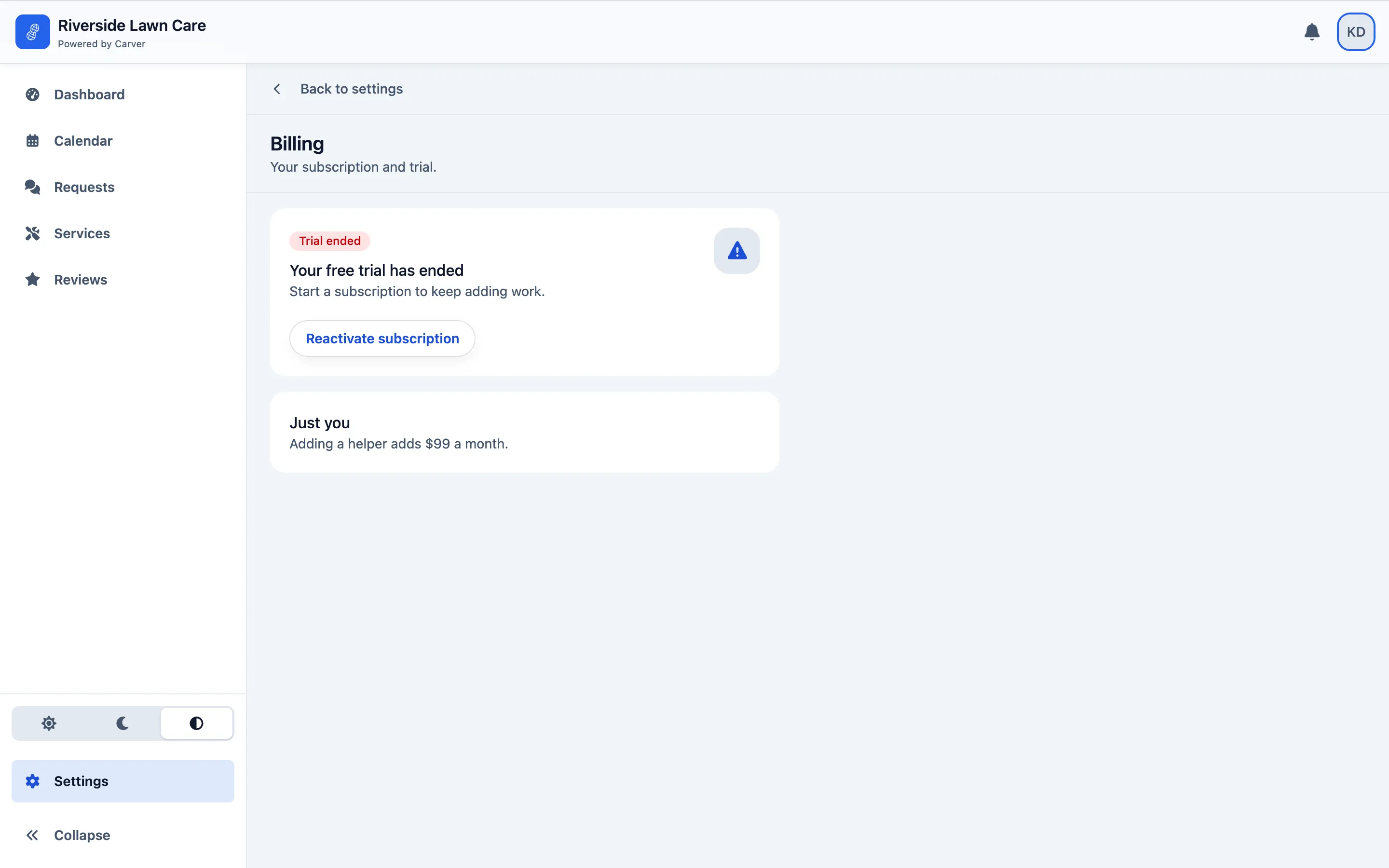
Task: Click the Settings gear icon
Action: 33,781
